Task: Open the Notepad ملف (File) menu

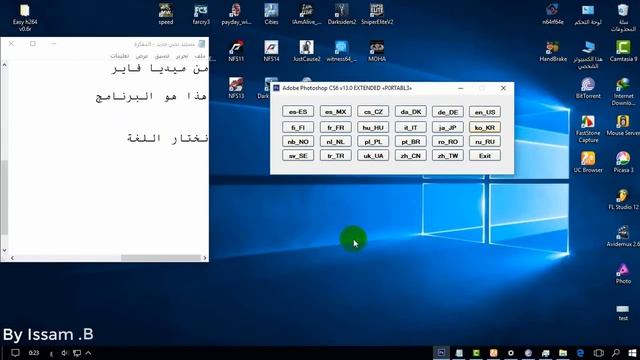Action: coord(200,56)
